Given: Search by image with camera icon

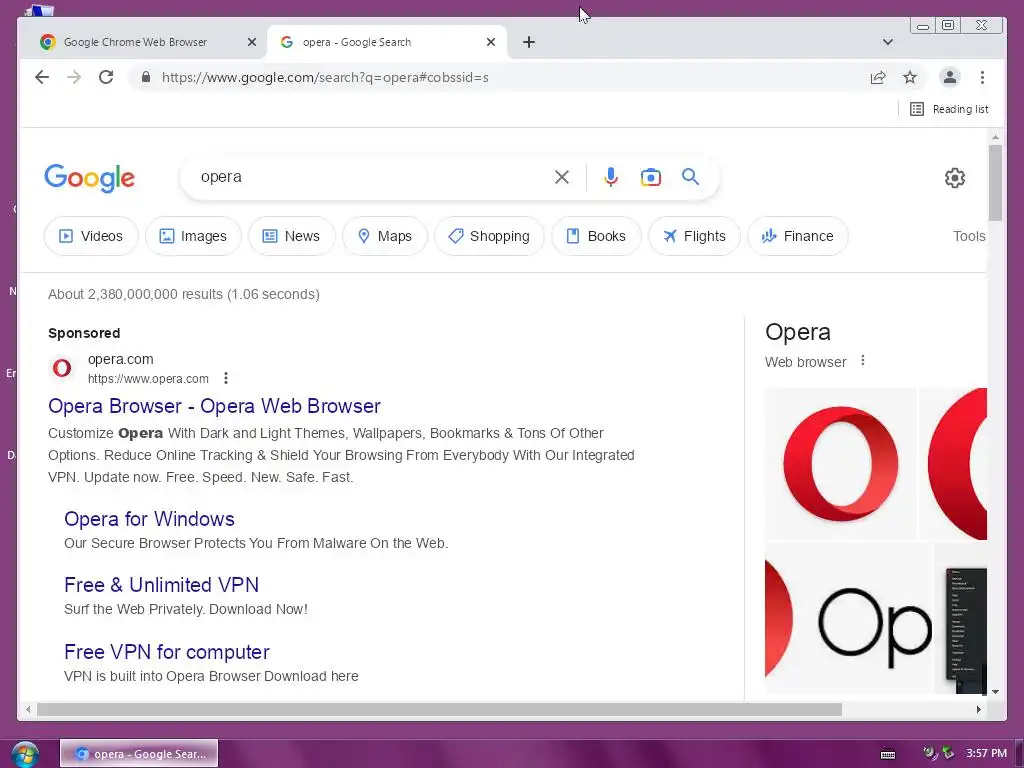Looking at the screenshot, I should 650,177.
